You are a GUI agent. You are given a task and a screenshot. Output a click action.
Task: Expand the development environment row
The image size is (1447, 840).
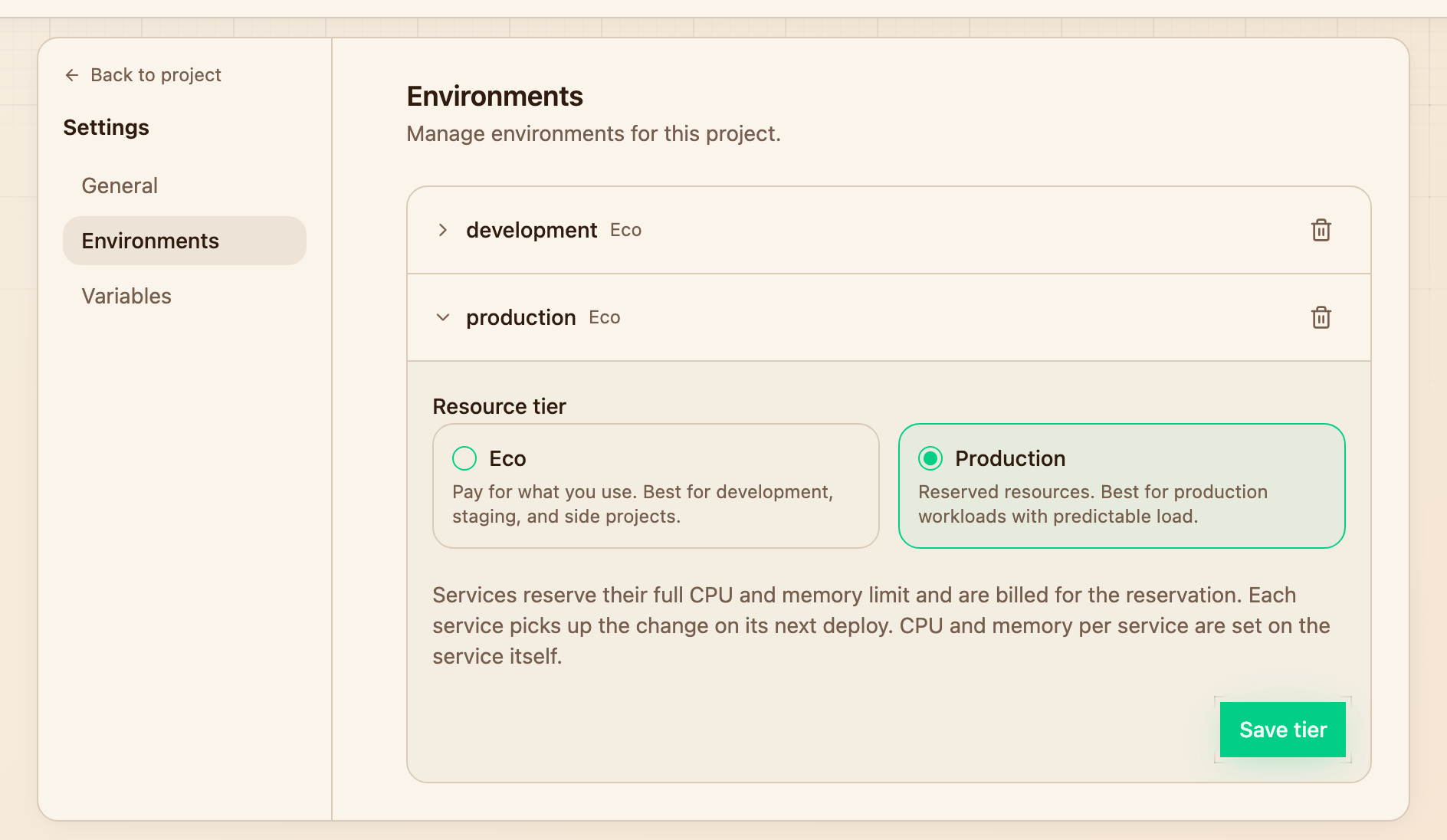(x=442, y=230)
